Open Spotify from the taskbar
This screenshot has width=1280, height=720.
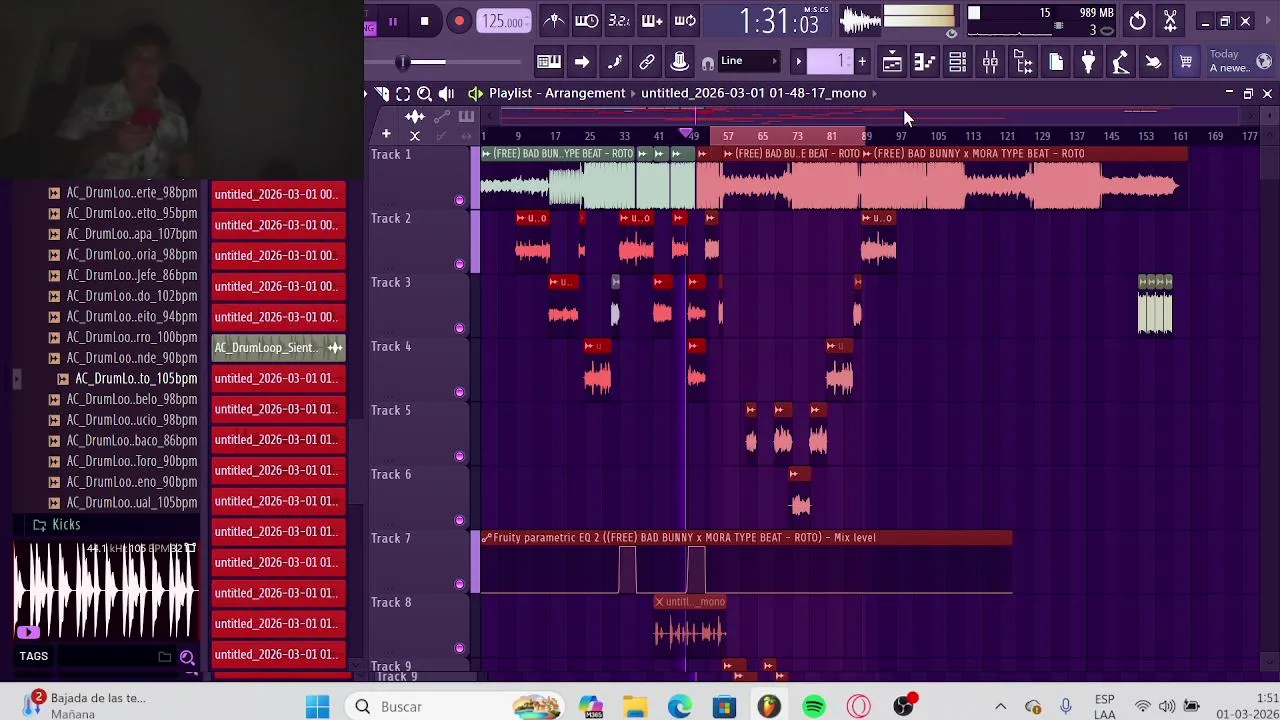[814, 707]
